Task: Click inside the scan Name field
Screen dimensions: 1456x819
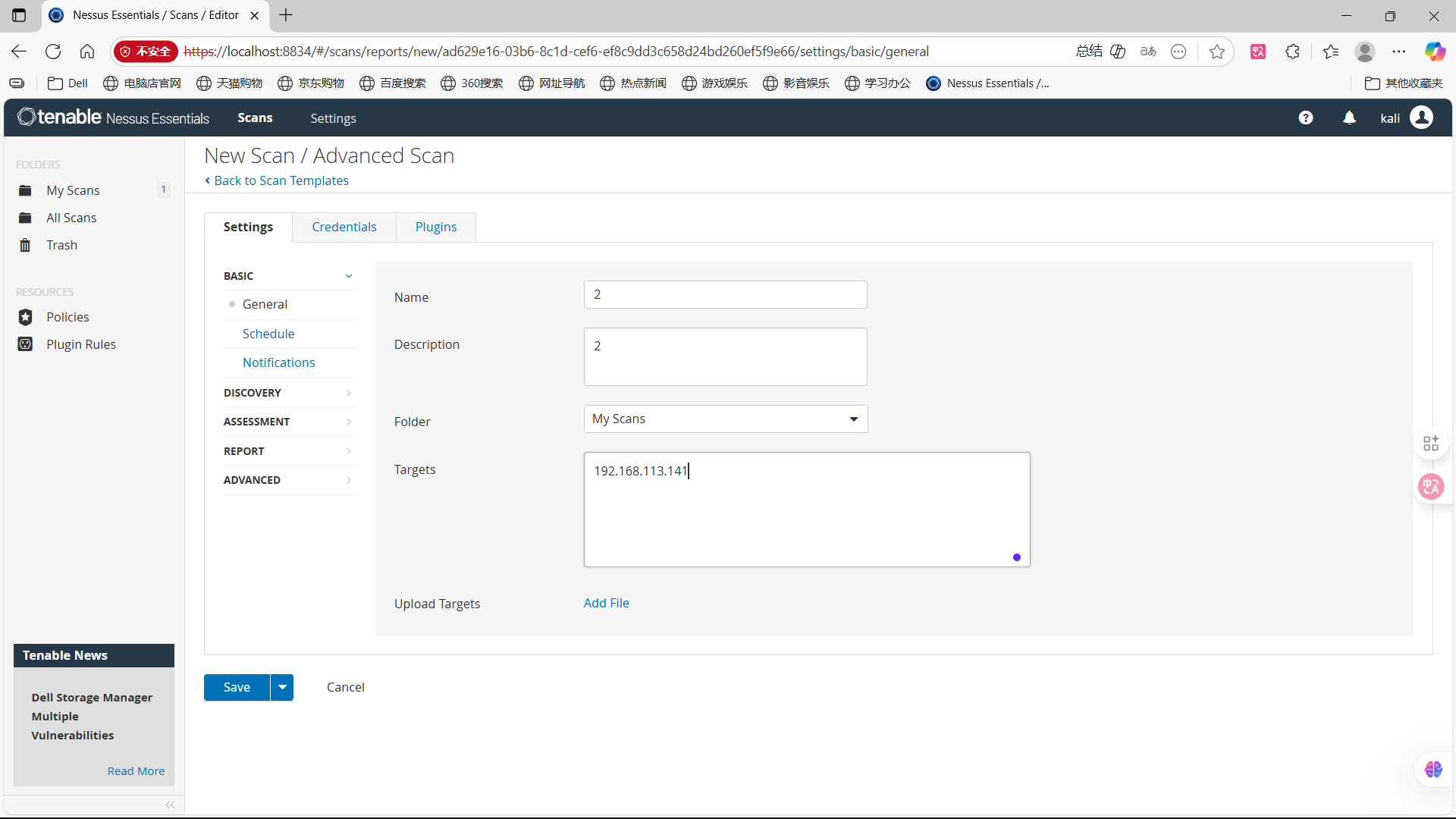Action: click(x=725, y=294)
